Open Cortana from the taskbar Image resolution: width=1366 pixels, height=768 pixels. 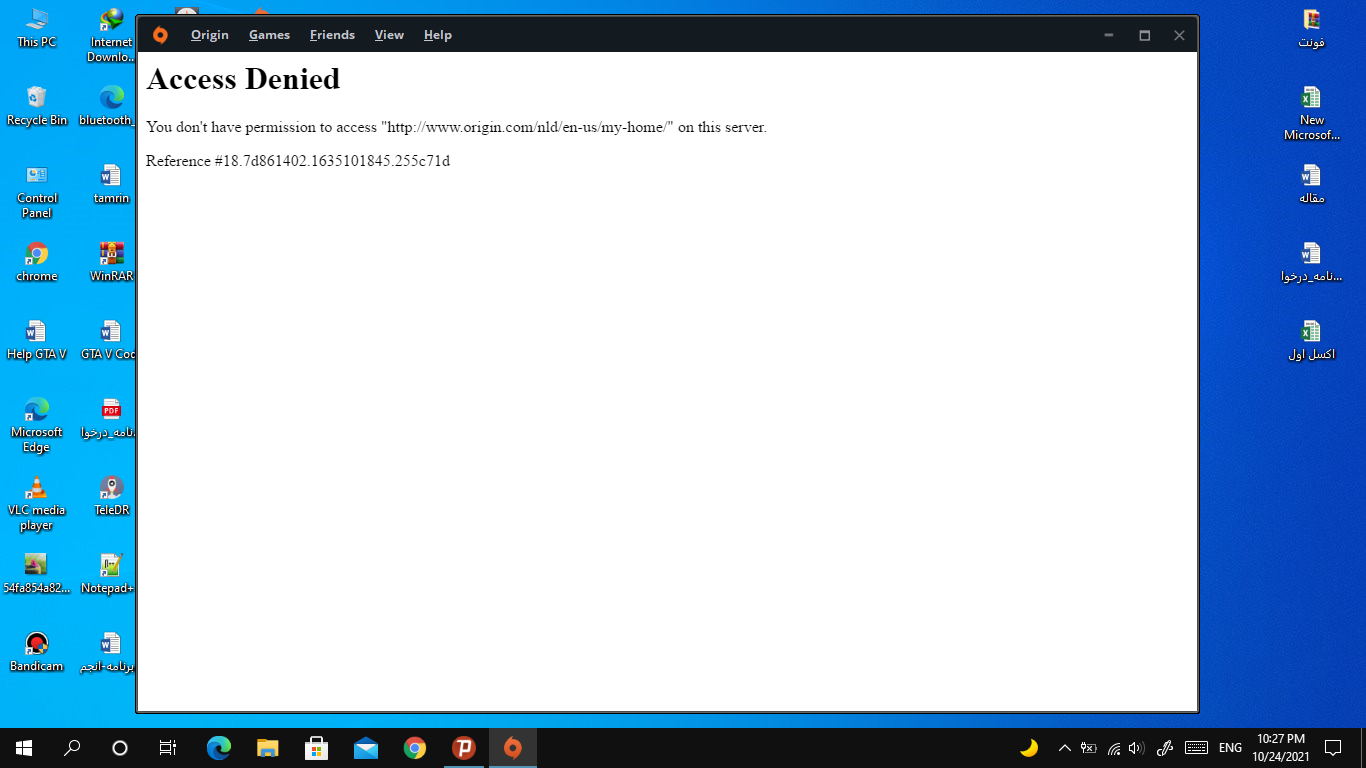[x=120, y=748]
